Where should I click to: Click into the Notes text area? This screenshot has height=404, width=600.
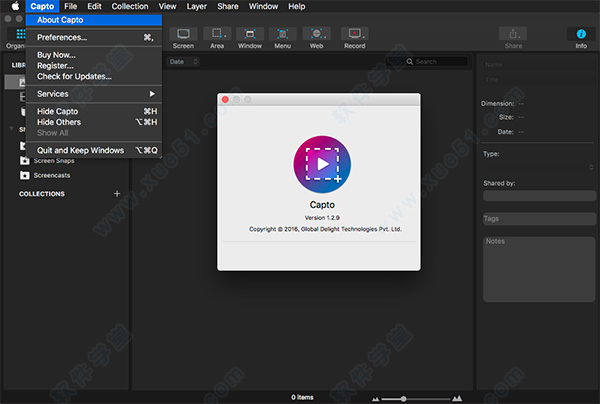(x=539, y=269)
